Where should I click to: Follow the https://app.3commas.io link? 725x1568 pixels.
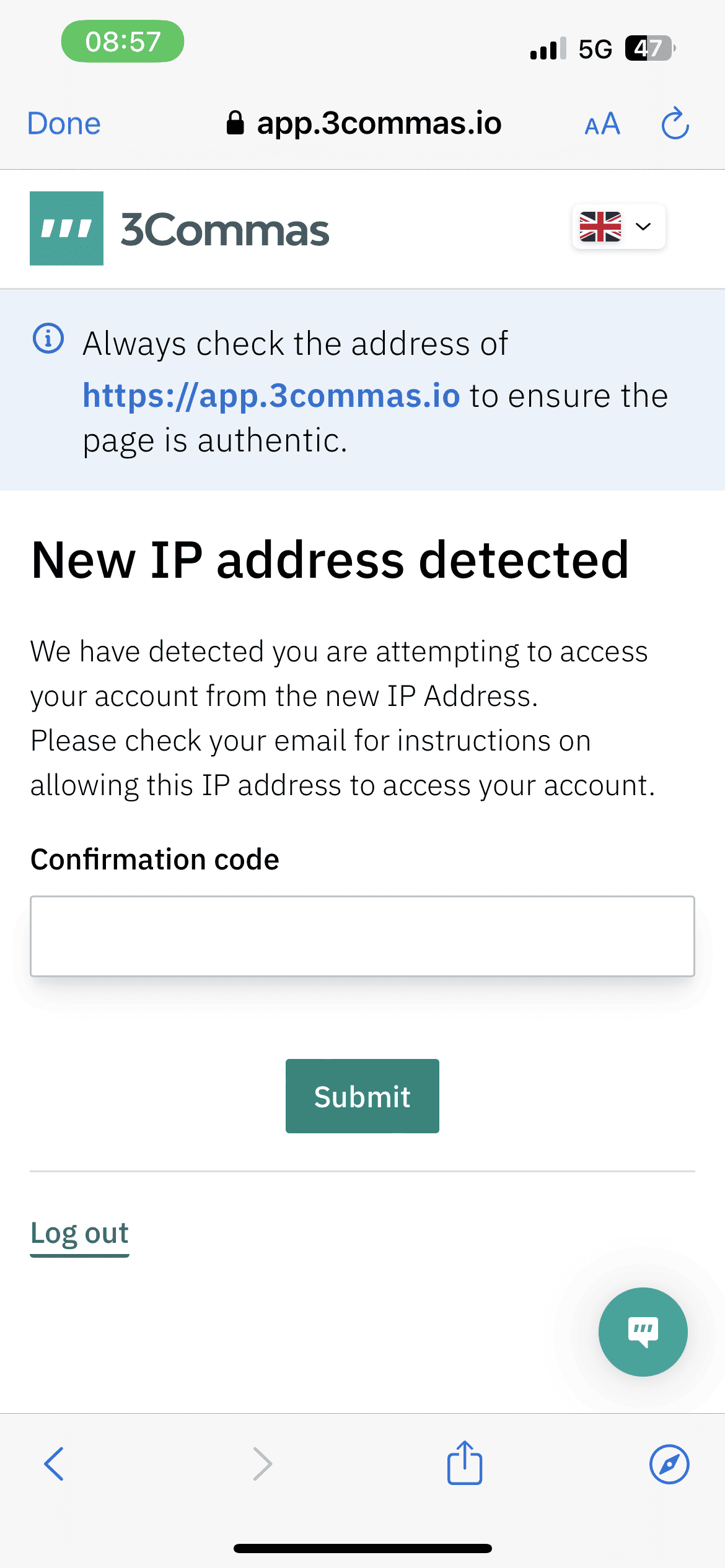click(x=271, y=396)
